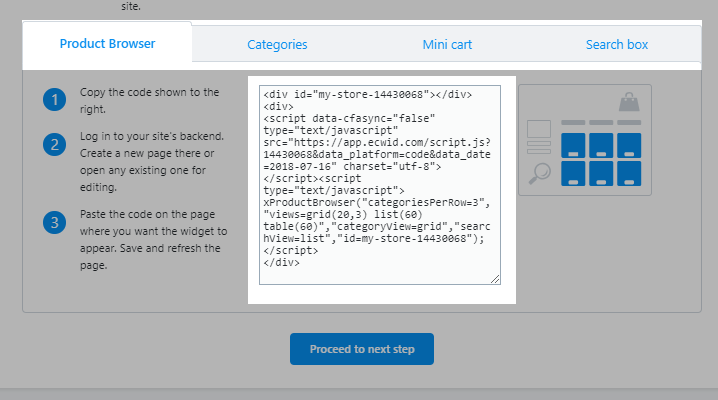The height and width of the screenshot is (400, 718).
Task: Open the Categories tab
Action: (277, 44)
